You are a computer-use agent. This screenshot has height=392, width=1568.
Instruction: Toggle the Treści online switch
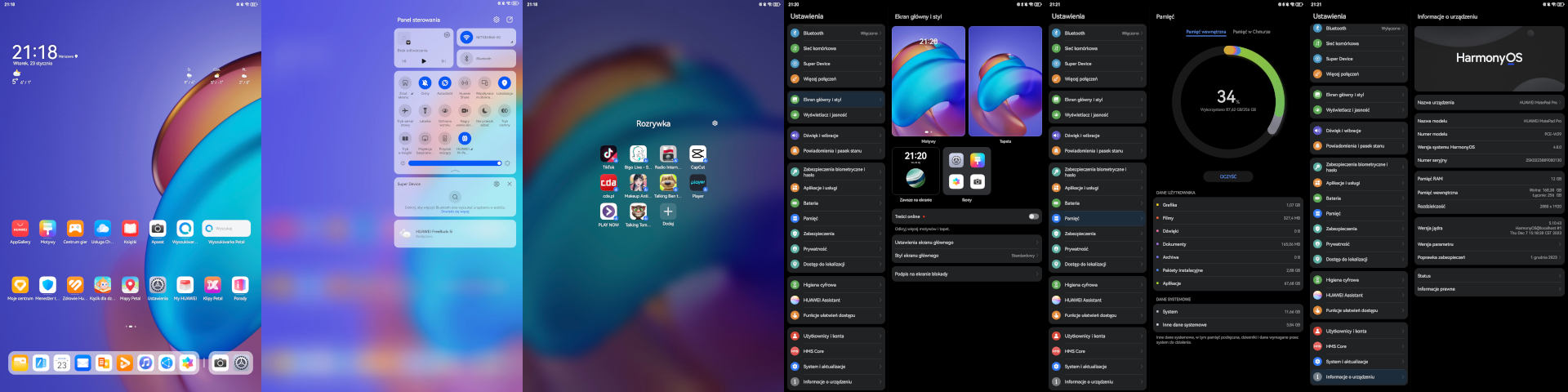coord(1034,216)
